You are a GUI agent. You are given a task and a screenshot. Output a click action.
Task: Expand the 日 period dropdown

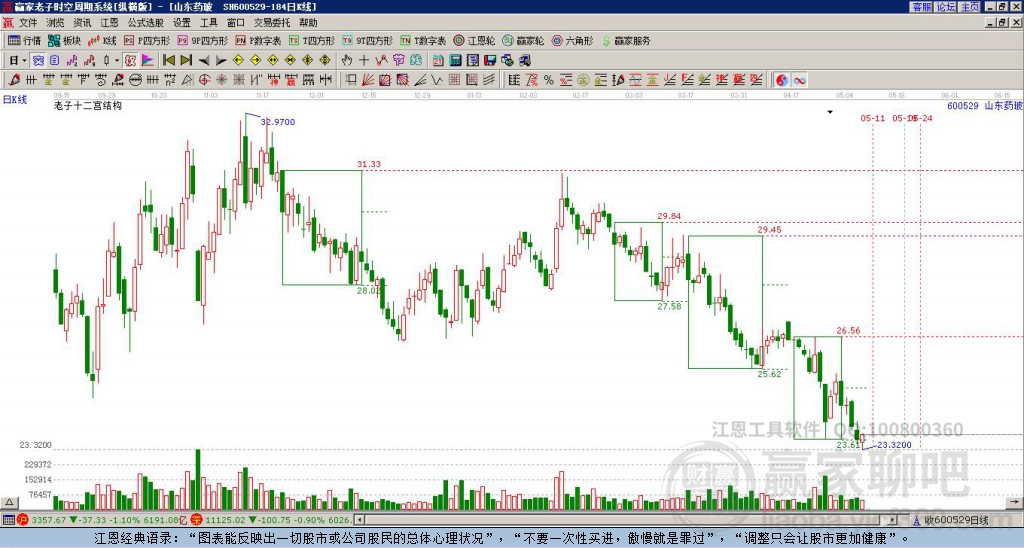tap(24, 61)
